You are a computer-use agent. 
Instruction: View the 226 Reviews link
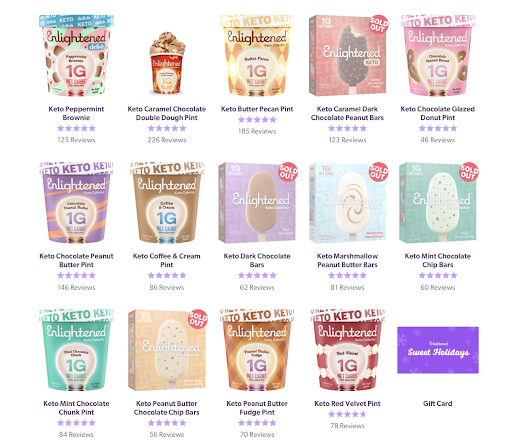(167, 140)
